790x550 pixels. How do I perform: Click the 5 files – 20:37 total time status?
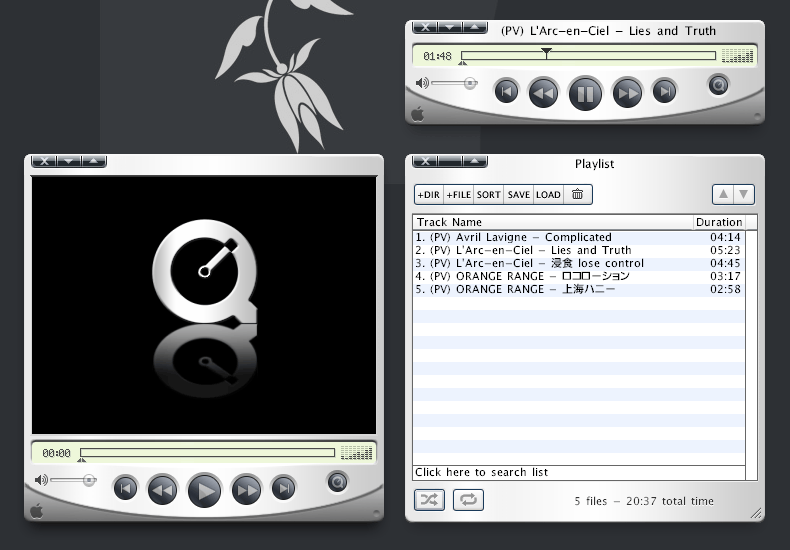coord(644,501)
